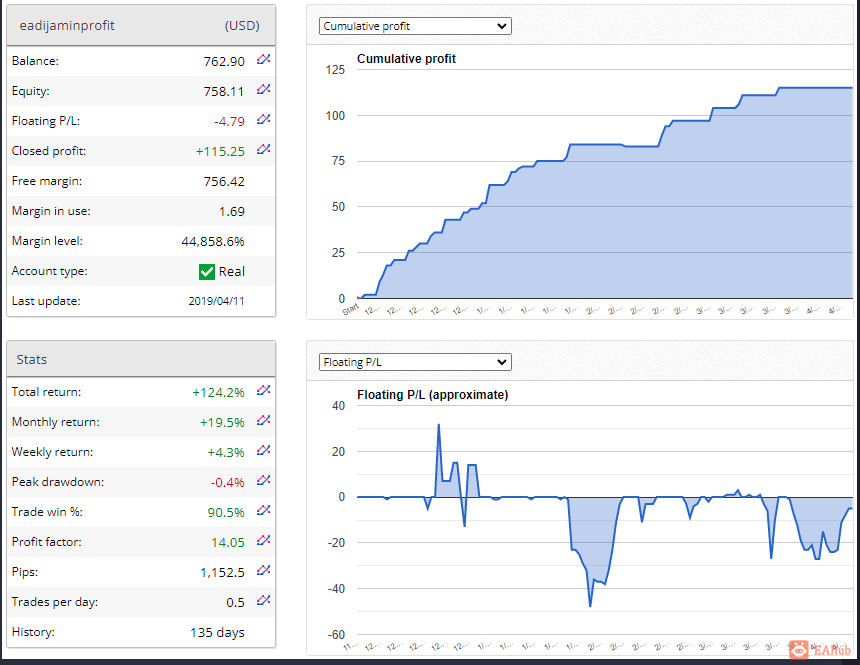The height and width of the screenshot is (665, 860).
Task: Select the Profit factor value 14.05
Action: 228,543
